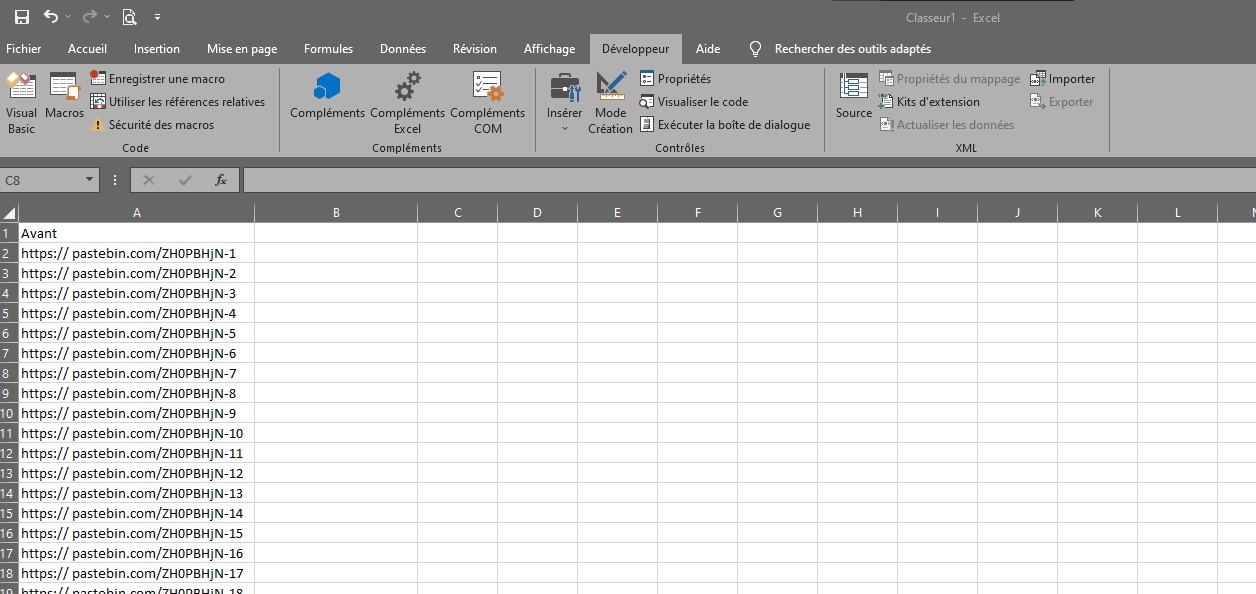Select column K header
This screenshot has height=594, width=1256.
(1097, 212)
